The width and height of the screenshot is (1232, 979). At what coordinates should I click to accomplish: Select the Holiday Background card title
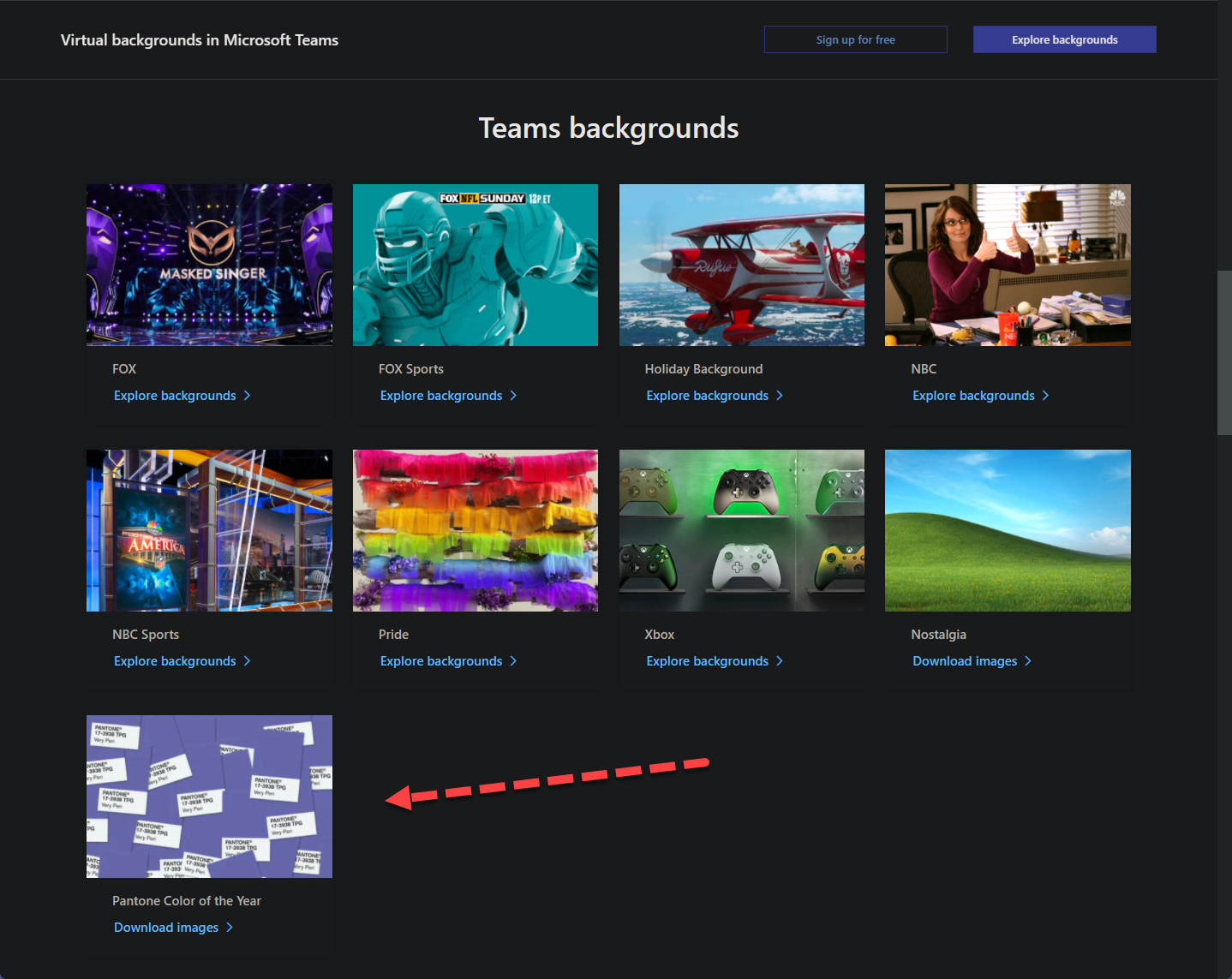pos(703,369)
